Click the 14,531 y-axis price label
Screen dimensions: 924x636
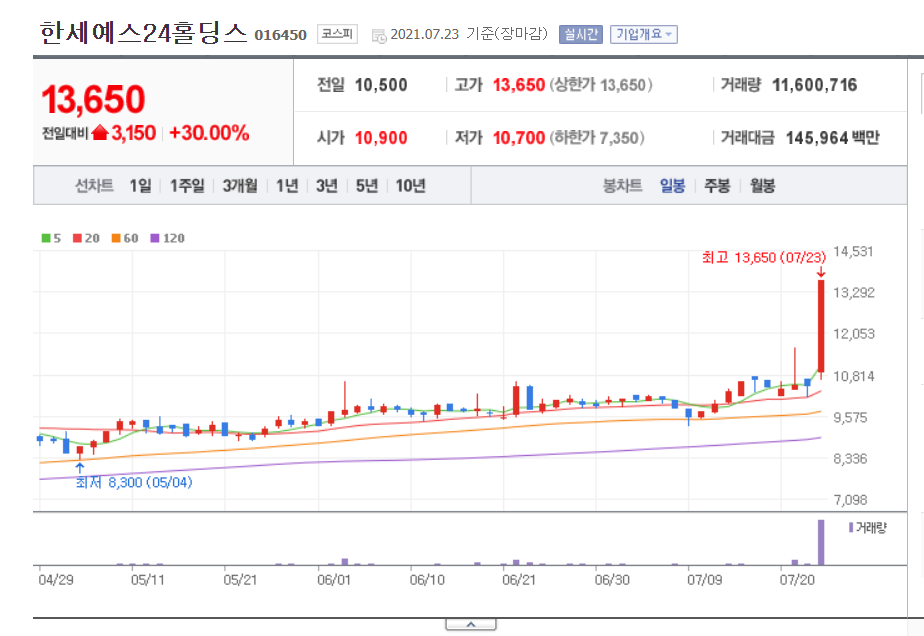point(853,252)
